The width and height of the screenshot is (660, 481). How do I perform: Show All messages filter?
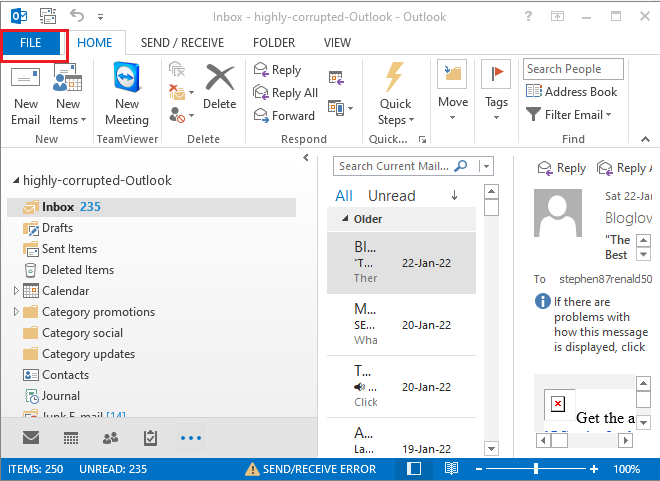pos(344,196)
